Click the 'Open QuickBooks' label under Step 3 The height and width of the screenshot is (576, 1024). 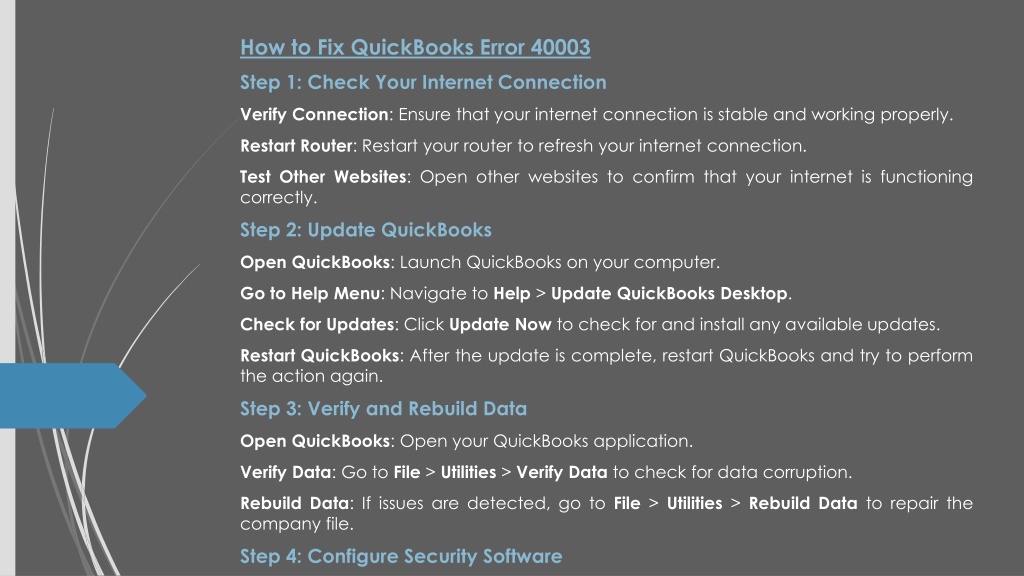coord(315,441)
